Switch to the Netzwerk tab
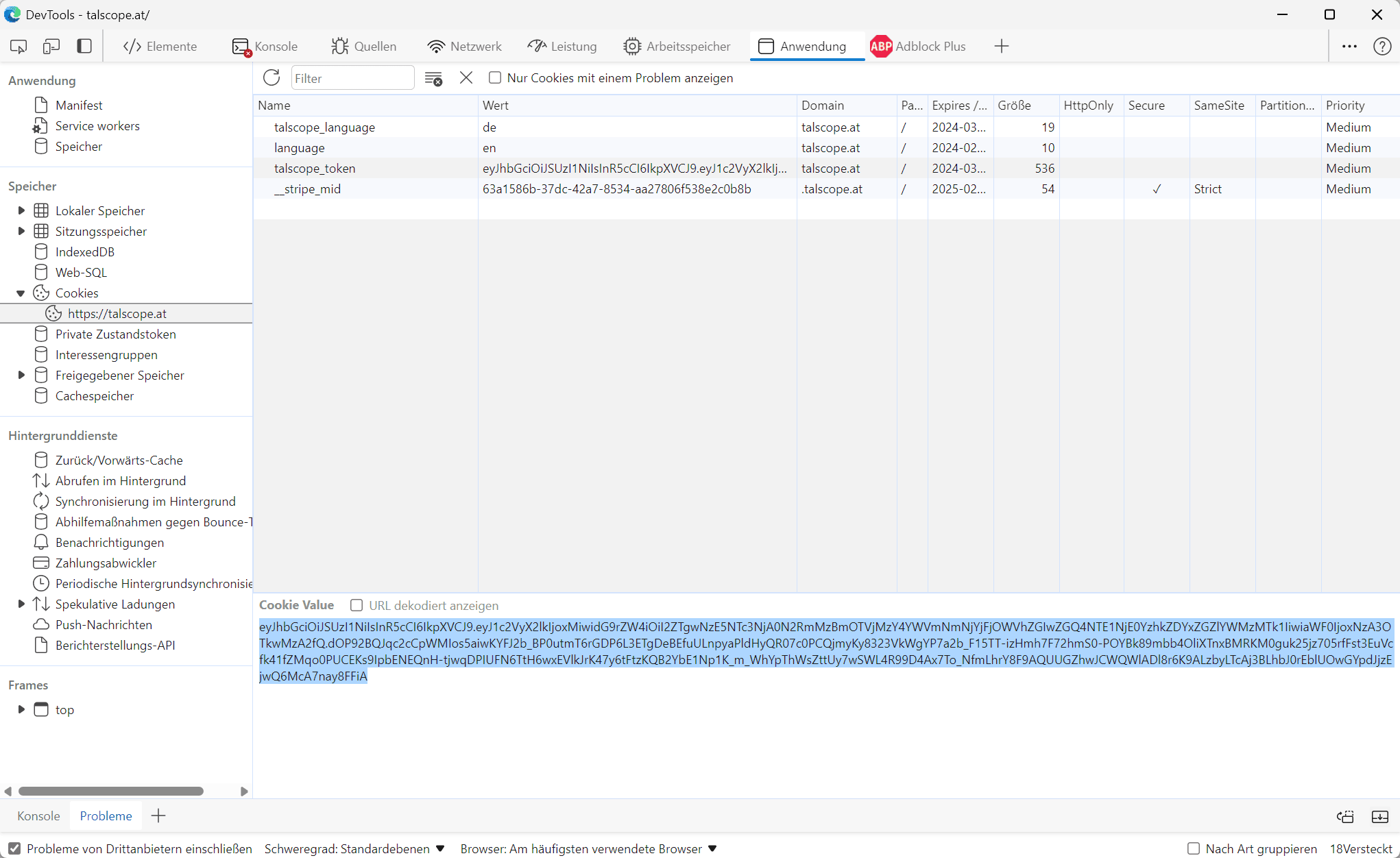The image size is (1400, 858). coord(465,46)
